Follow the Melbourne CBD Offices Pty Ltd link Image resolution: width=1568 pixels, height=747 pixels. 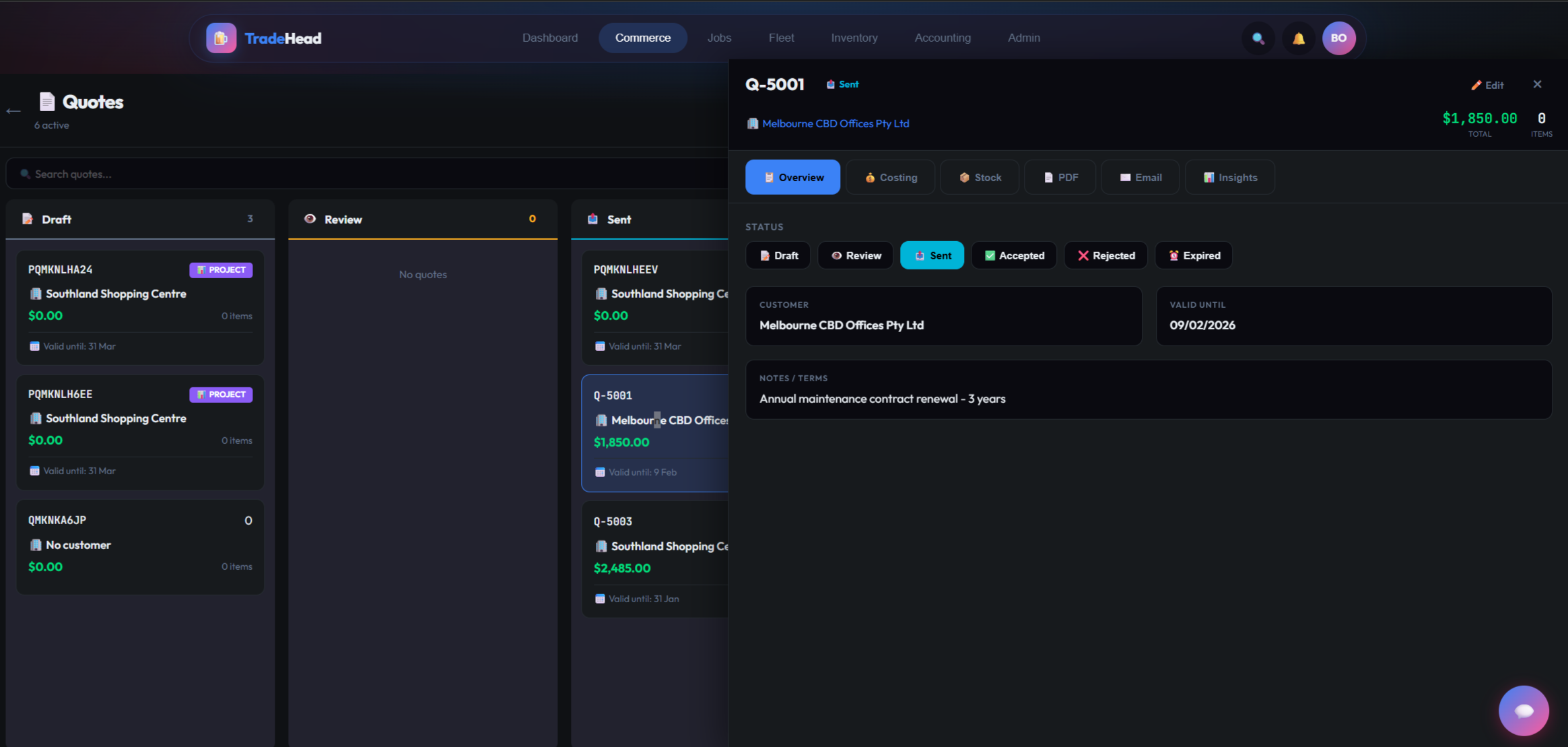point(835,123)
